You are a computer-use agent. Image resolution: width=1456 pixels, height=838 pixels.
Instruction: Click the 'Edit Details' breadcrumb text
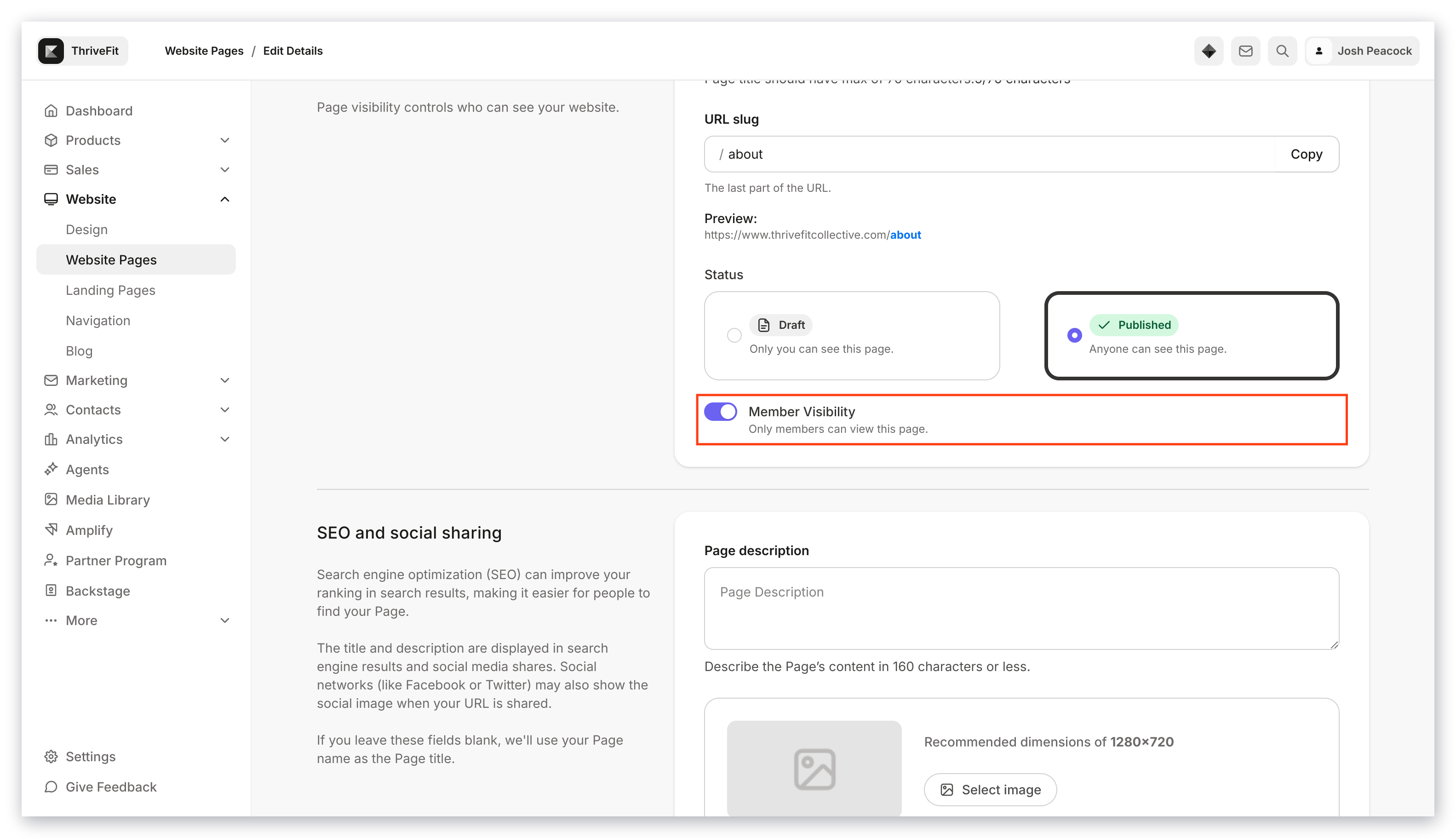[x=293, y=51]
